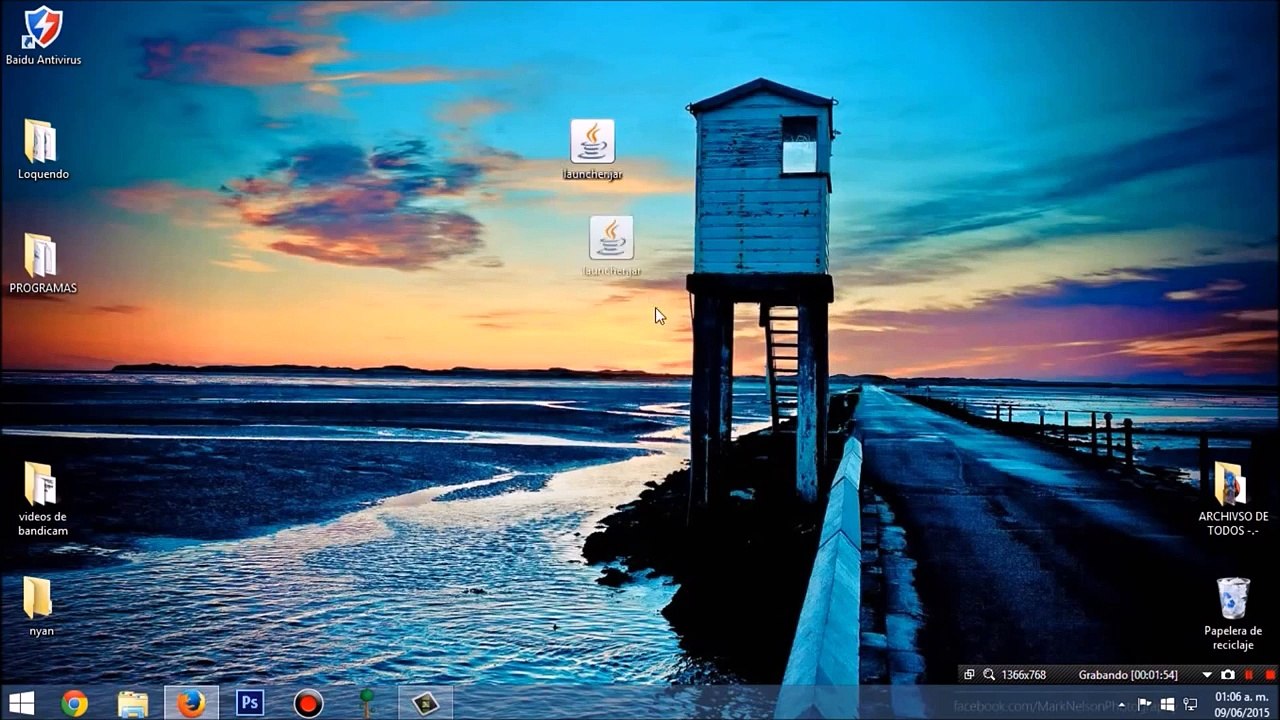Select the upper launcher.jar Java file
The width and height of the screenshot is (1280, 720).
592,141
